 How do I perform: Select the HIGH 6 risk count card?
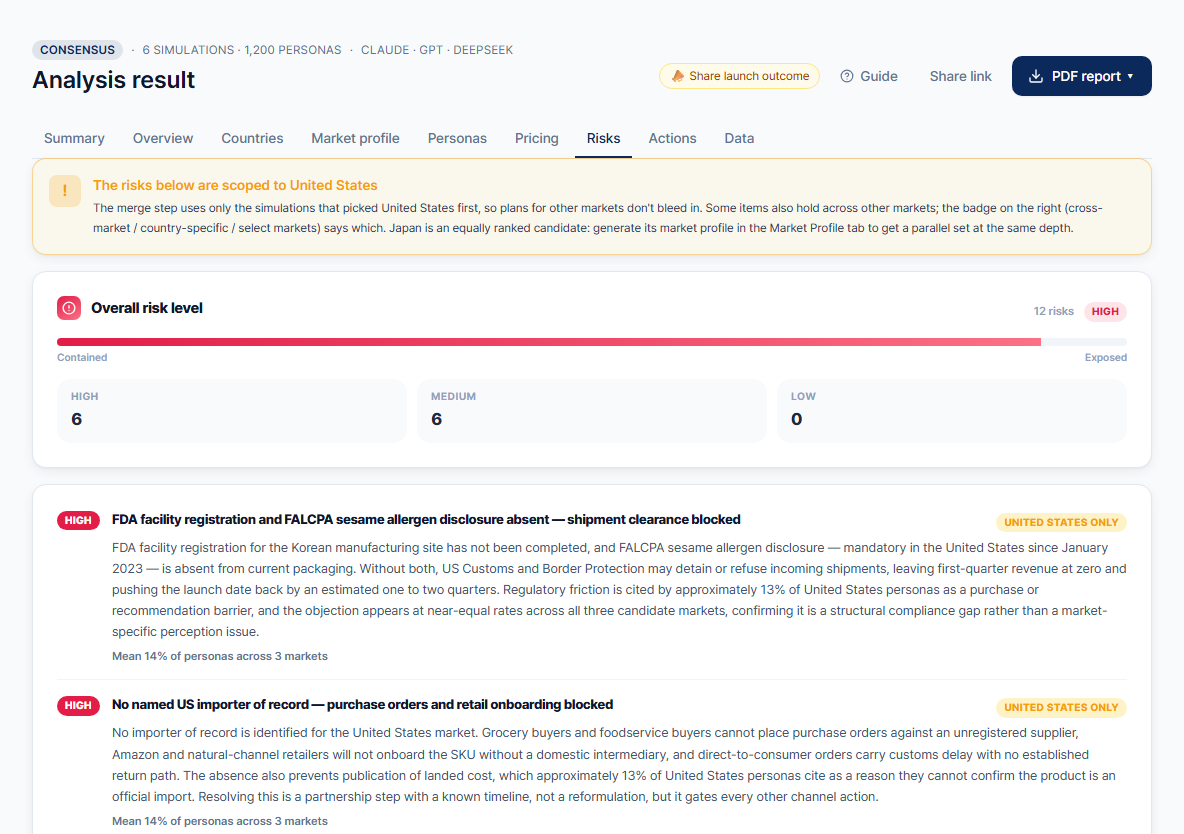[x=232, y=411]
